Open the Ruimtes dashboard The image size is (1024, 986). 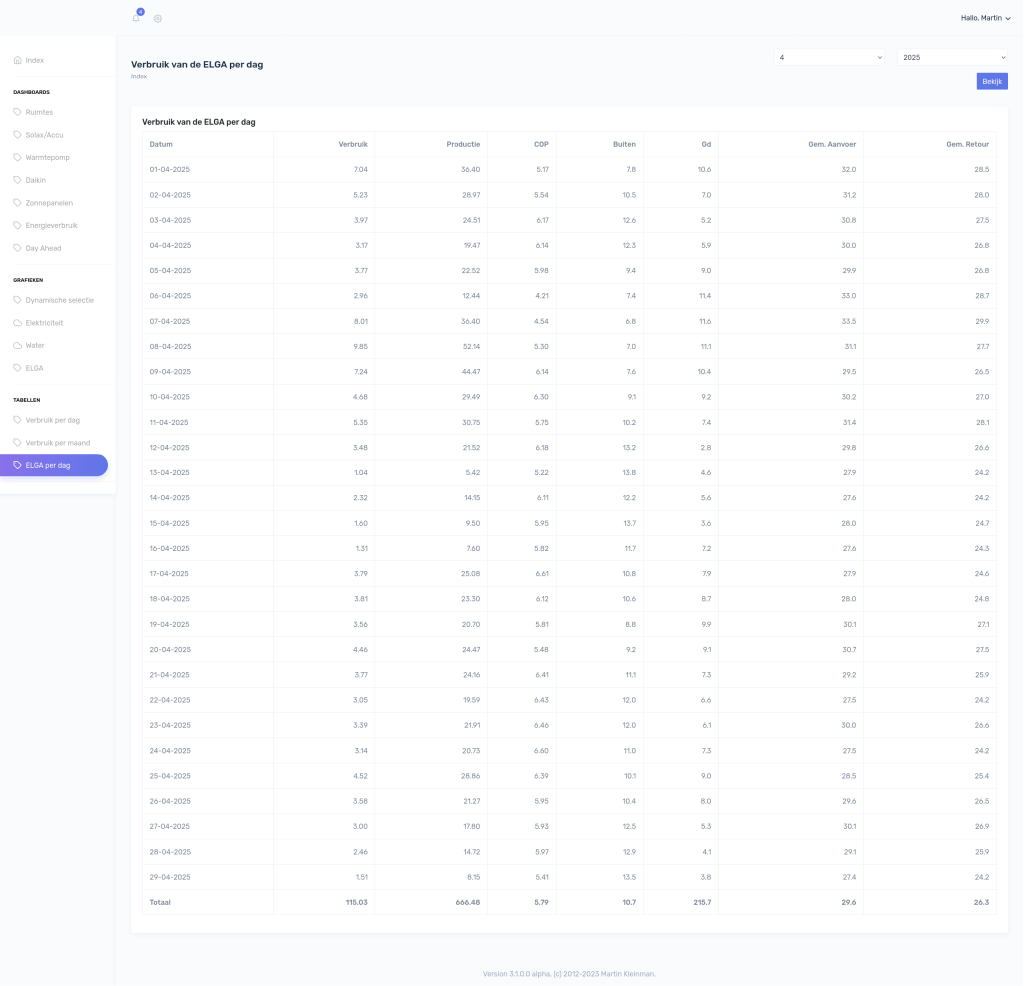coord(39,112)
